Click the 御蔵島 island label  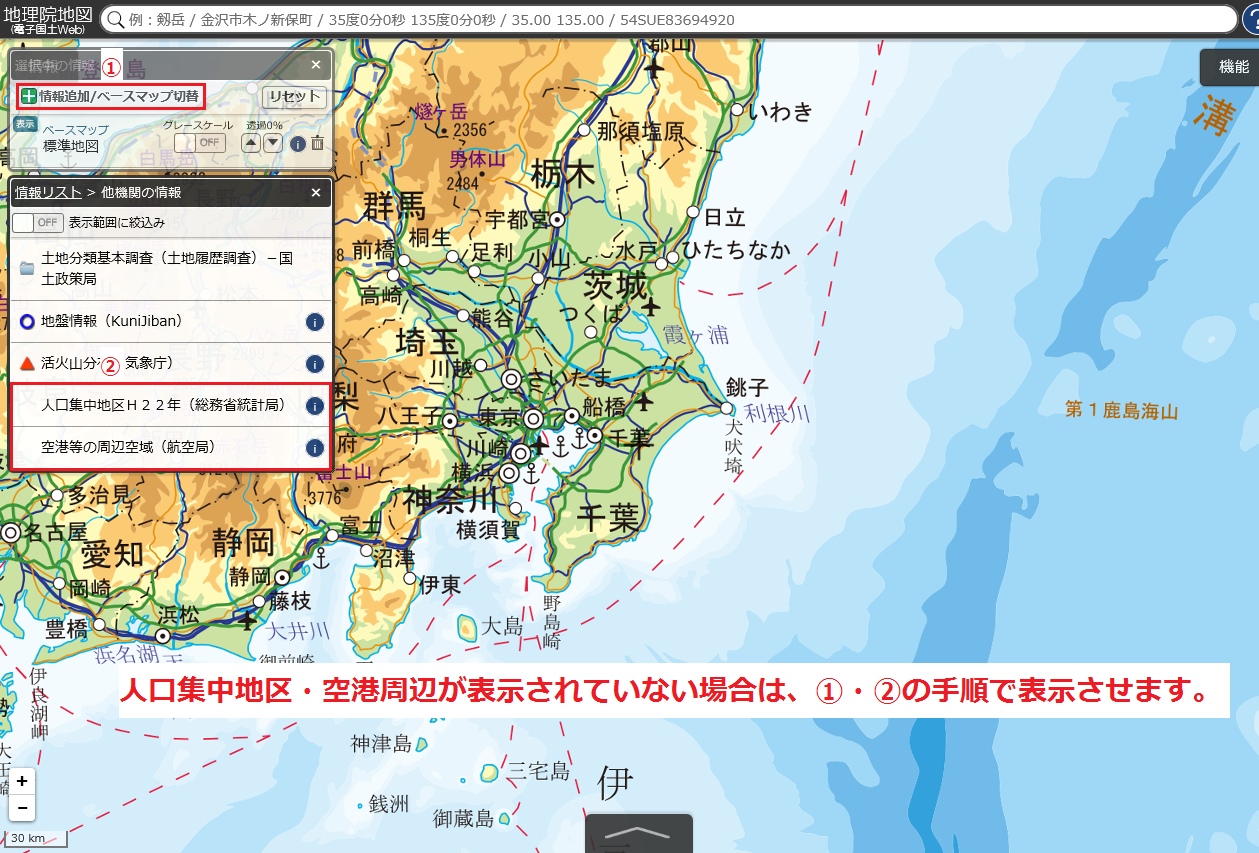click(x=464, y=819)
